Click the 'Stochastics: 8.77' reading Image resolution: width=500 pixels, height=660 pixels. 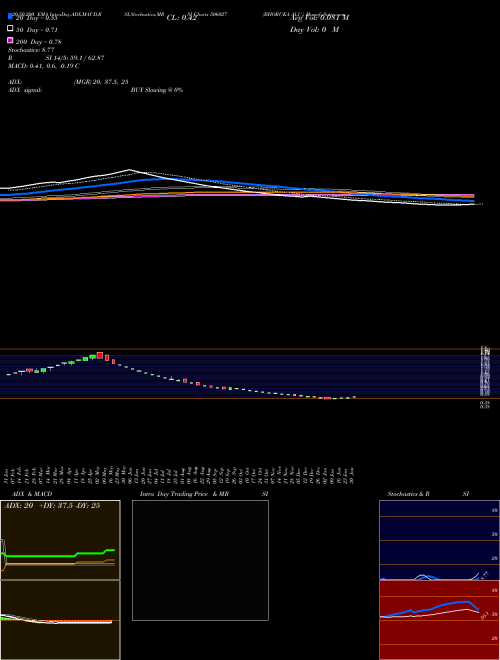[32, 50]
